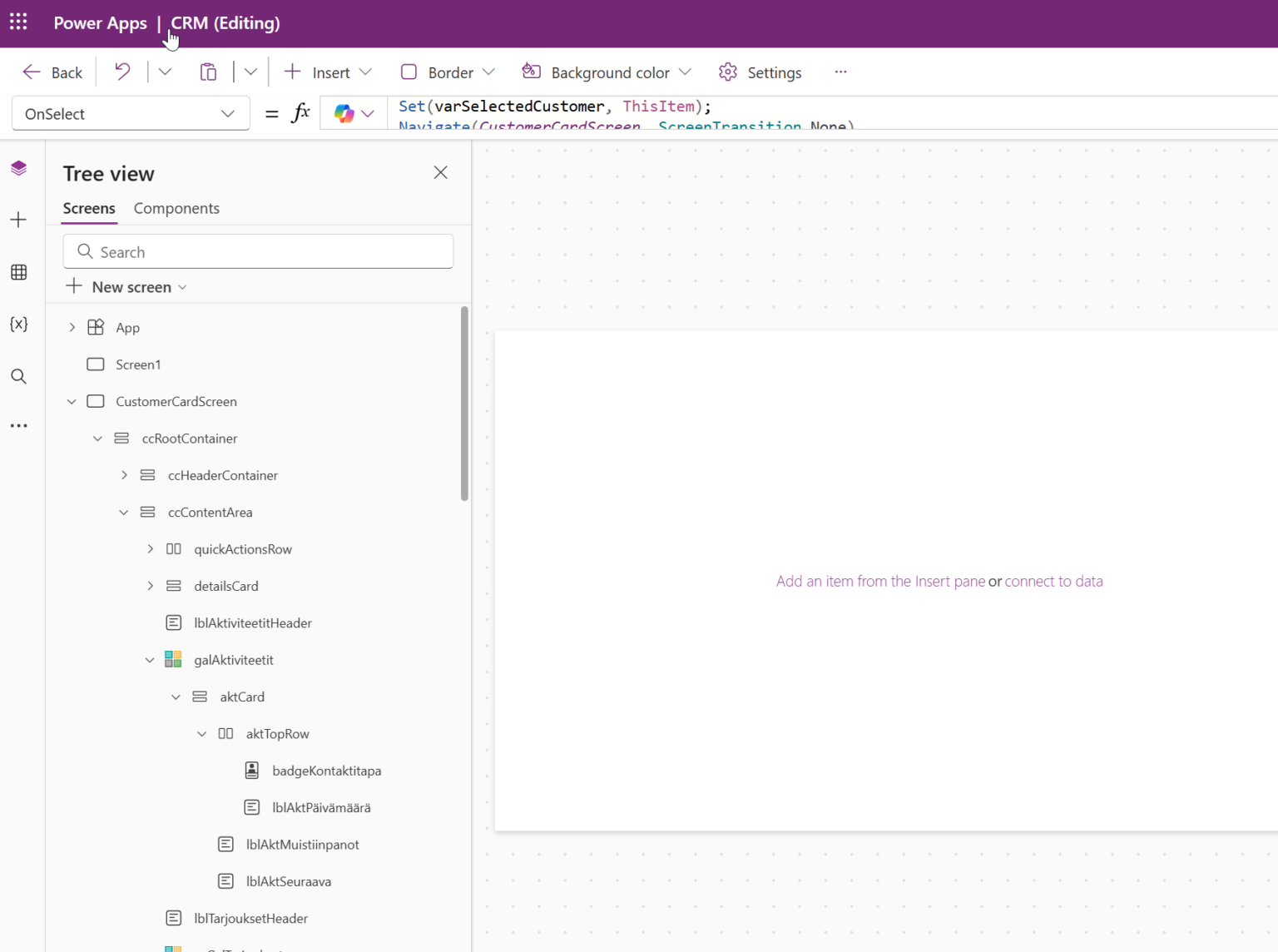Select CustomerCardScreen in the tree
This screenshot has width=1278, height=952.
tap(176, 402)
